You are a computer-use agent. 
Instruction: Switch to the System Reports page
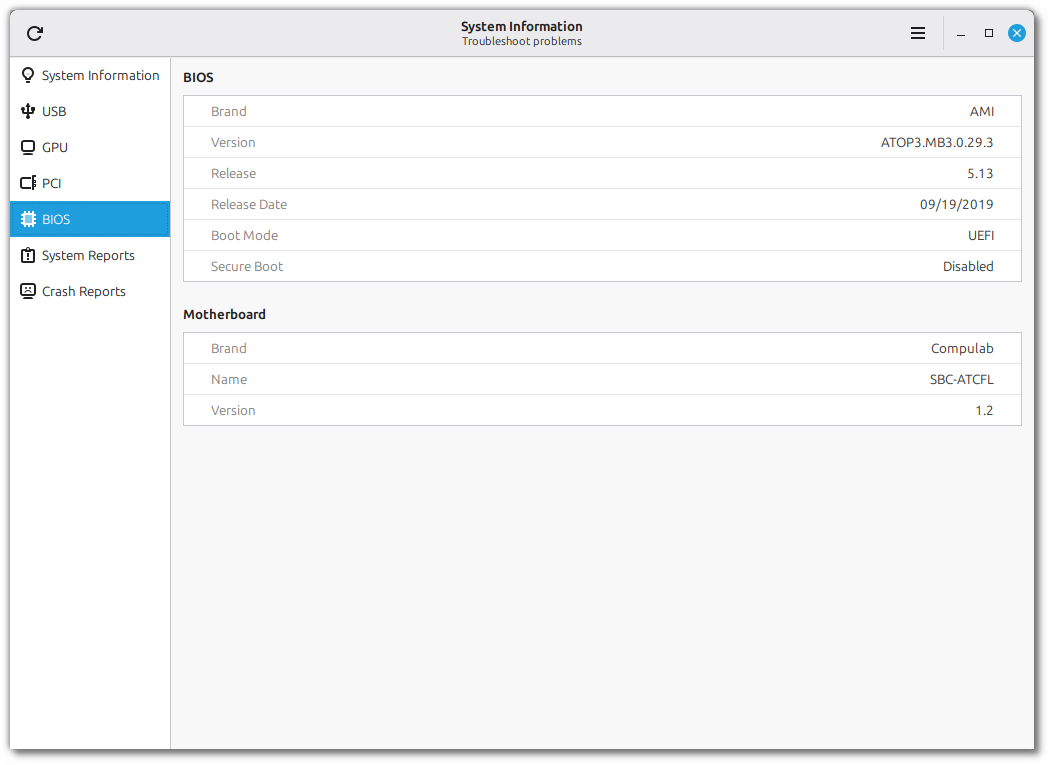[88, 255]
